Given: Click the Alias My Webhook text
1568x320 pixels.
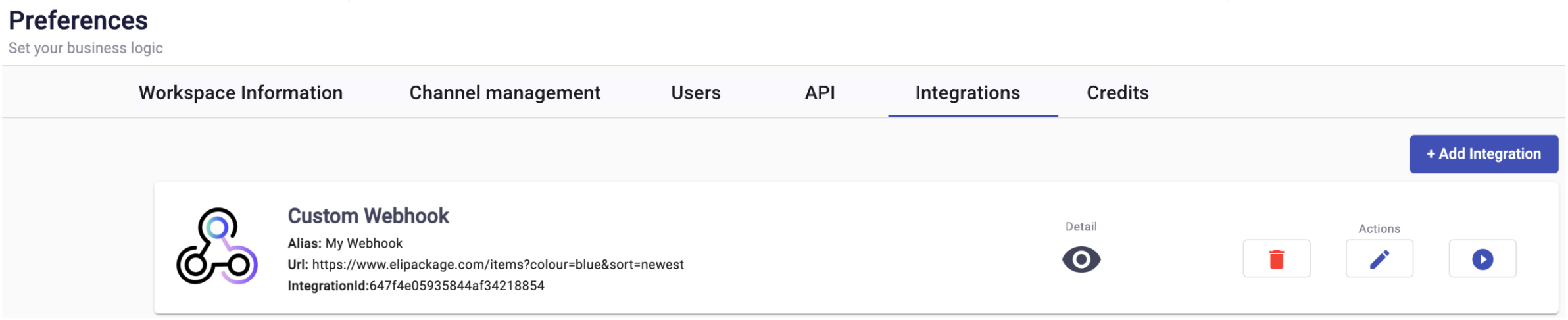Looking at the screenshot, I should point(345,243).
